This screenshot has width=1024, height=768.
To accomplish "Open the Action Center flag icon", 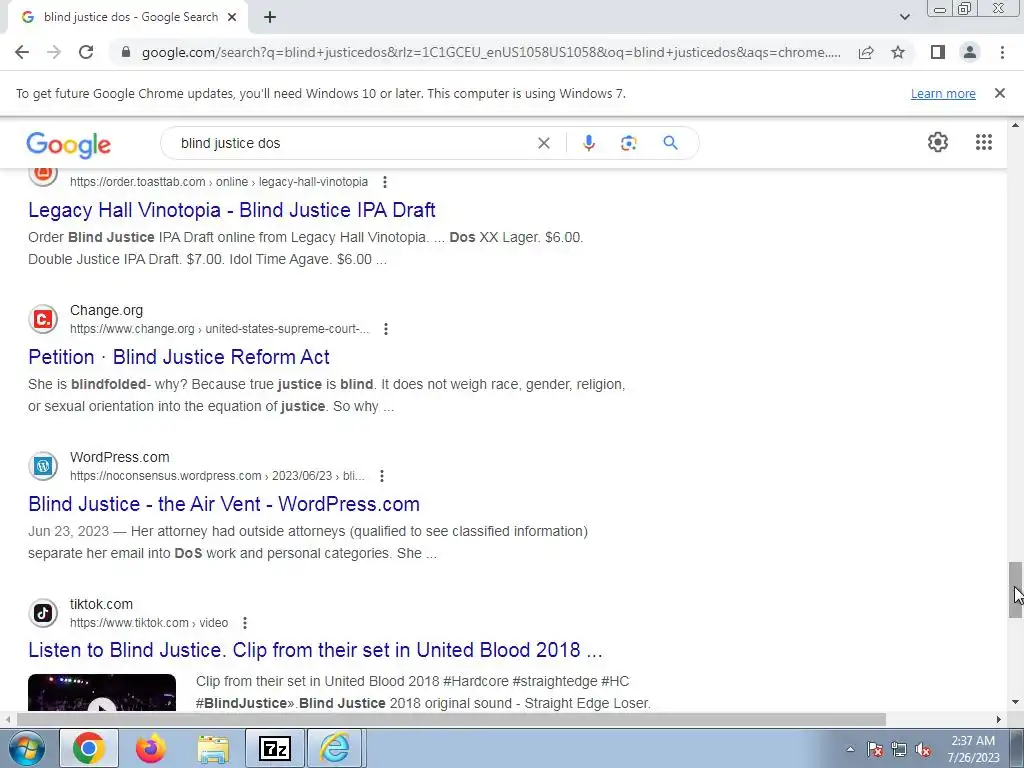I will pyautogui.click(x=875, y=749).
